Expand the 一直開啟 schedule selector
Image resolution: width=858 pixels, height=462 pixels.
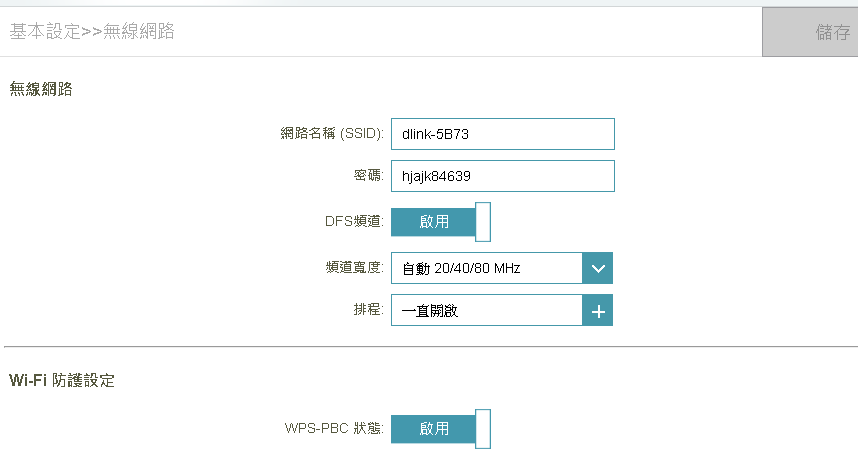(487, 311)
